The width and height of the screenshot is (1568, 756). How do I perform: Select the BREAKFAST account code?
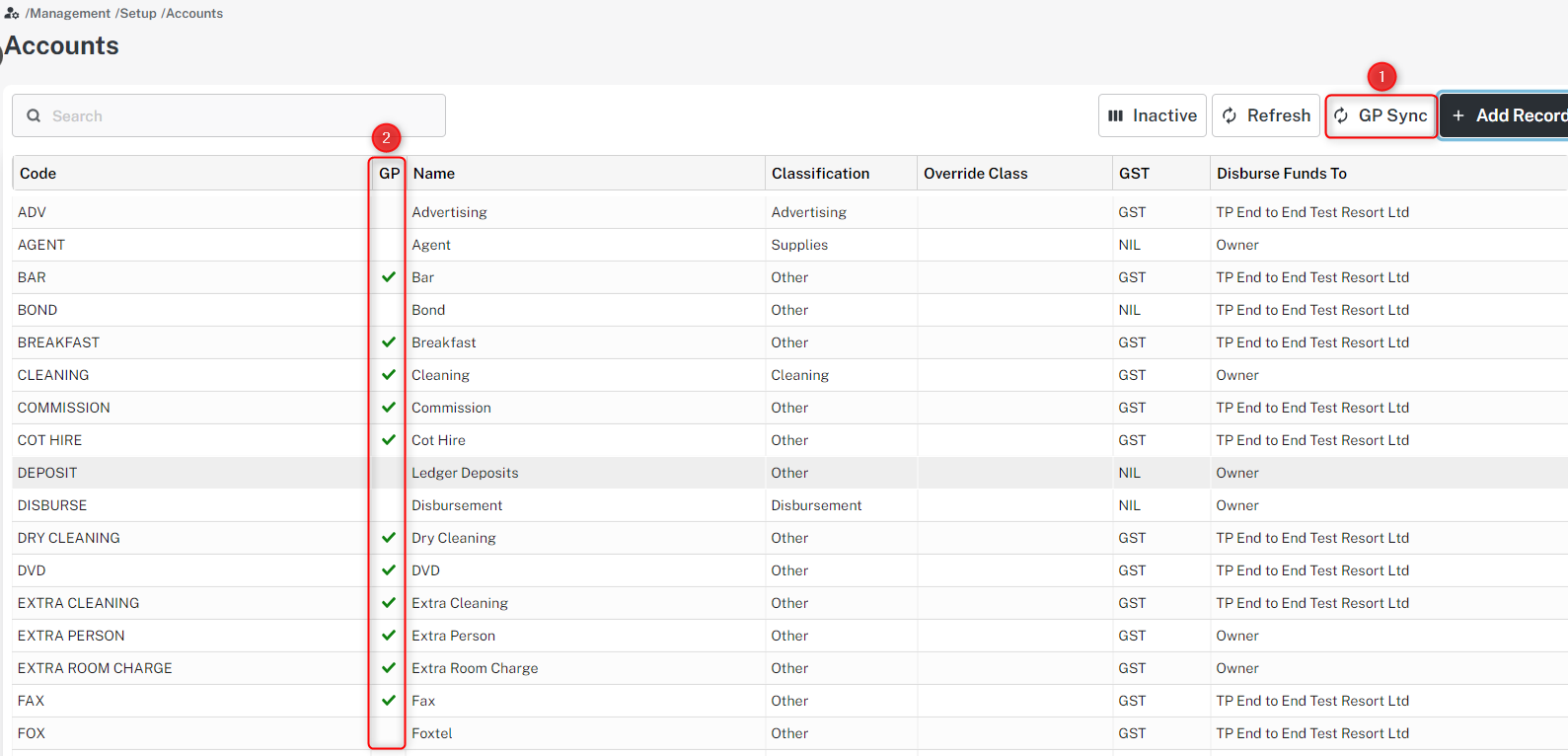tap(58, 342)
